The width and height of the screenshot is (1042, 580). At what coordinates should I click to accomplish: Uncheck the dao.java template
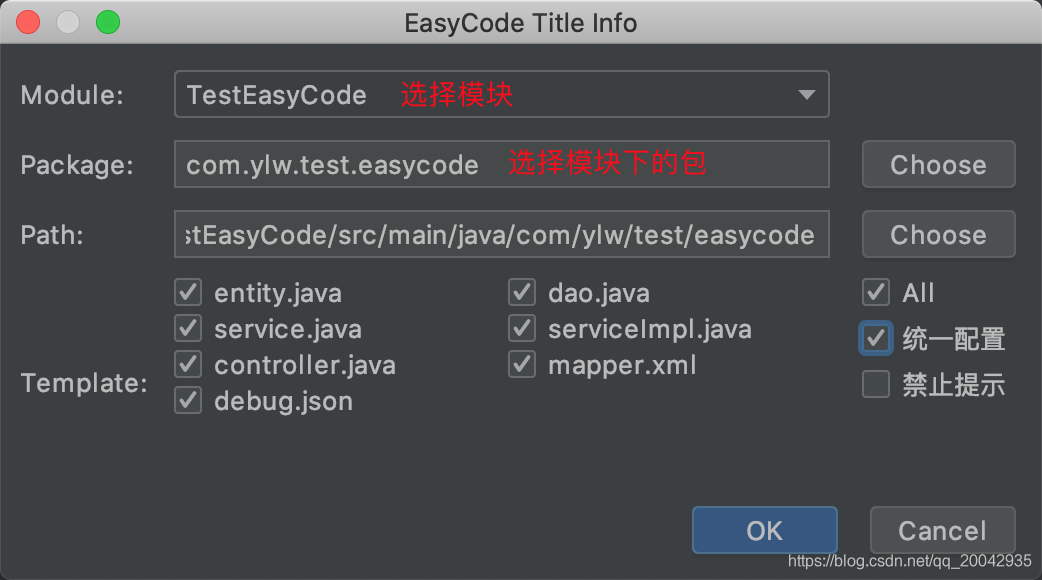(522, 292)
